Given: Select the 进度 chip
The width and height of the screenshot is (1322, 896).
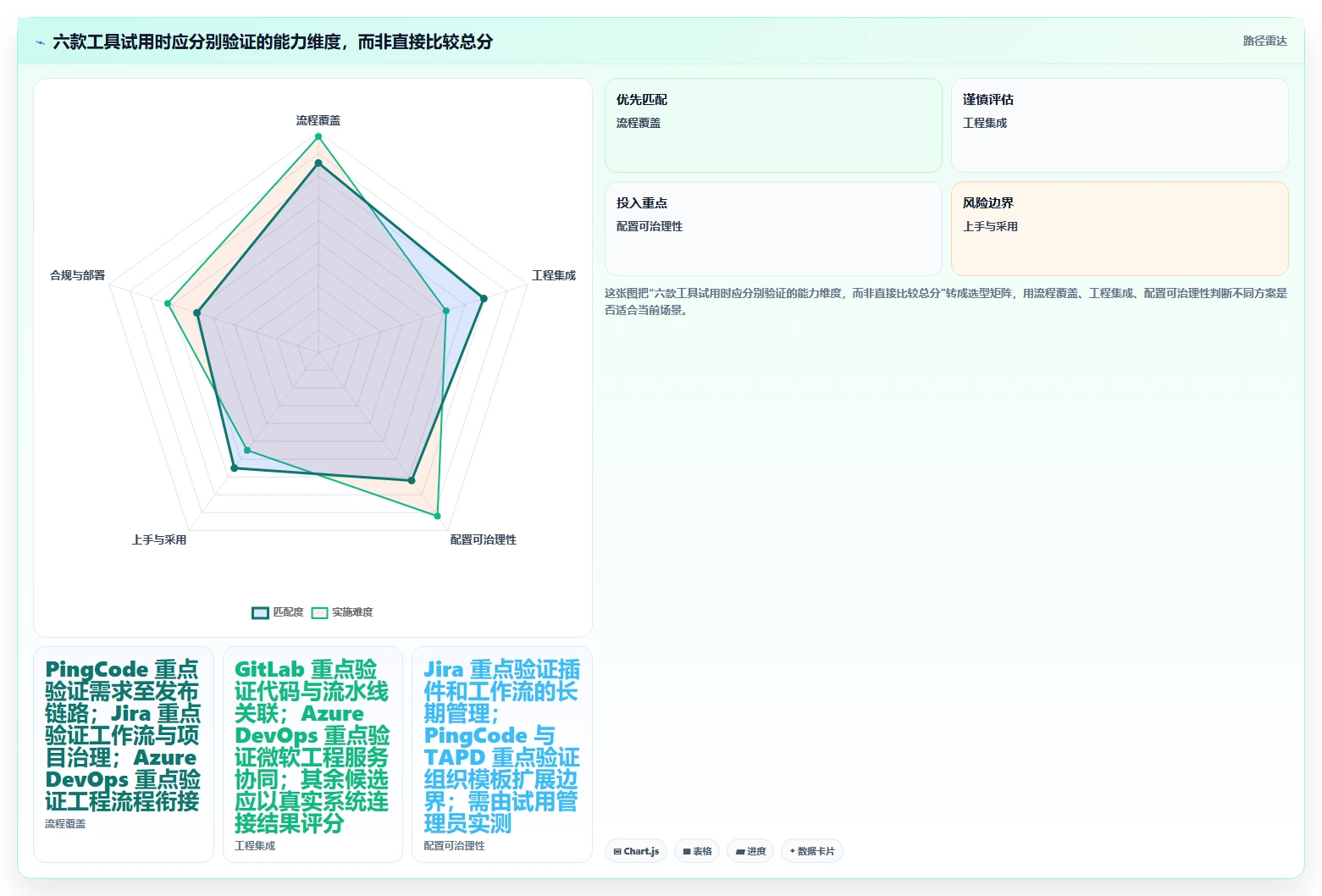Looking at the screenshot, I should [x=750, y=851].
